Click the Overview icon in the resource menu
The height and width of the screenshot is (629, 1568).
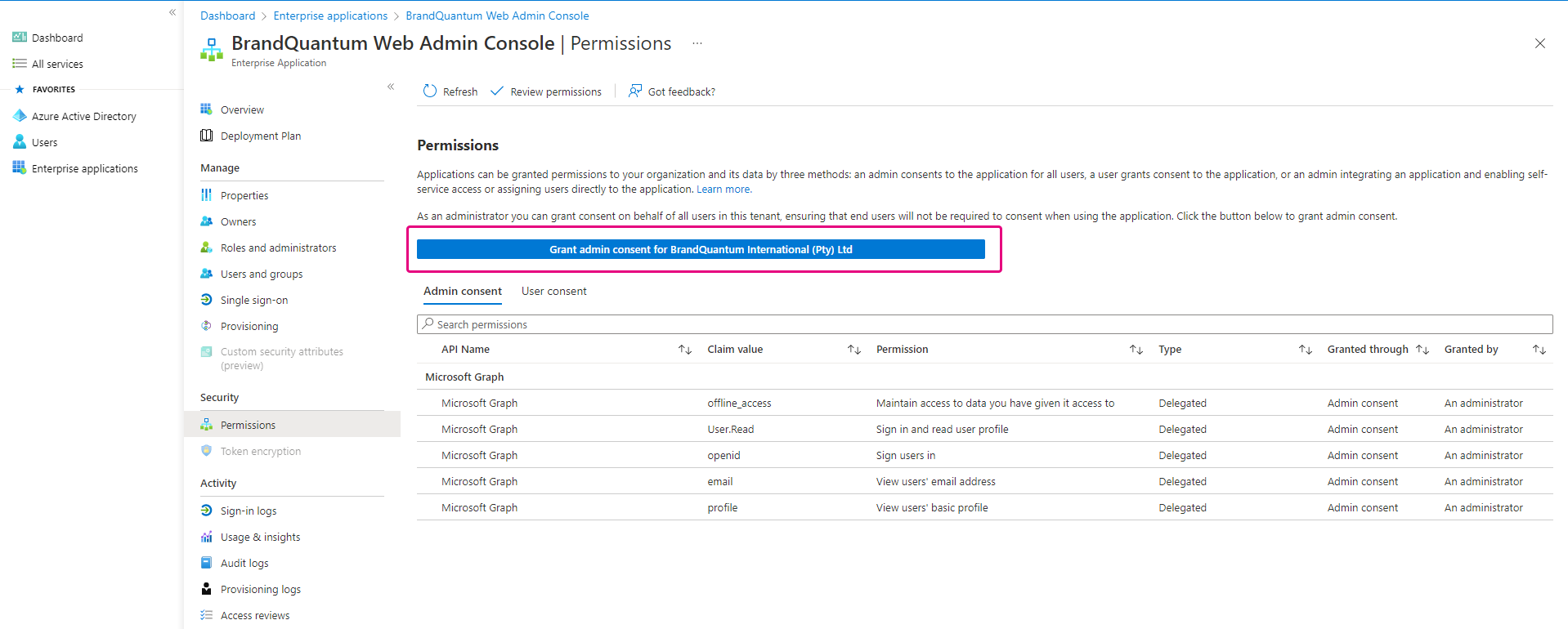(x=206, y=109)
